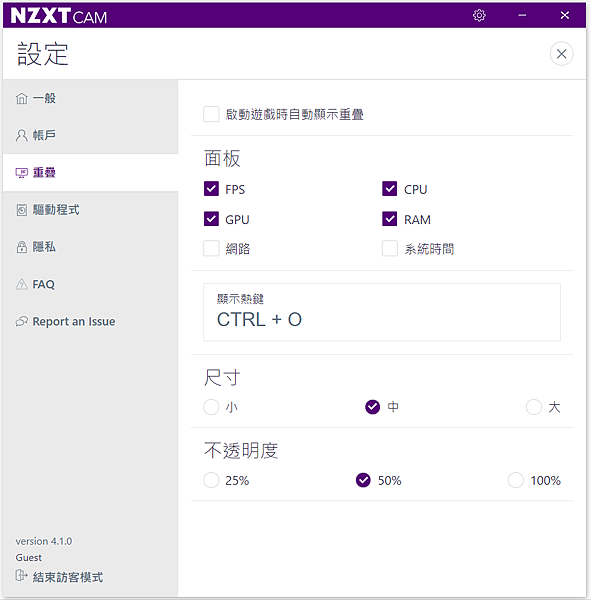The image size is (591, 600).
Task: Enable the 系統時間 panel checkbox
Action: tap(390, 248)
